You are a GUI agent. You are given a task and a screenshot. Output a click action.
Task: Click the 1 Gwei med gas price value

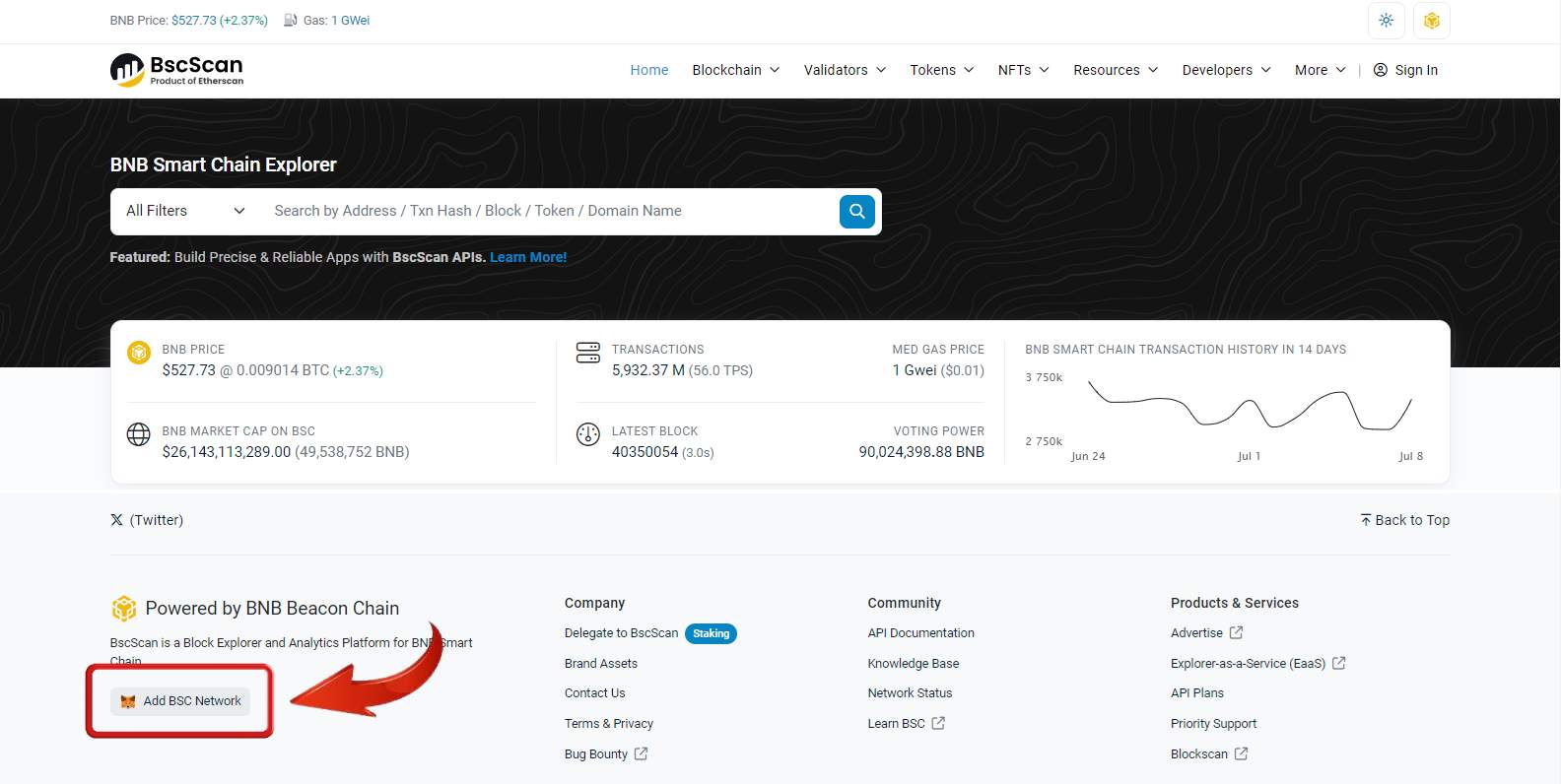(x=915, y=370)
